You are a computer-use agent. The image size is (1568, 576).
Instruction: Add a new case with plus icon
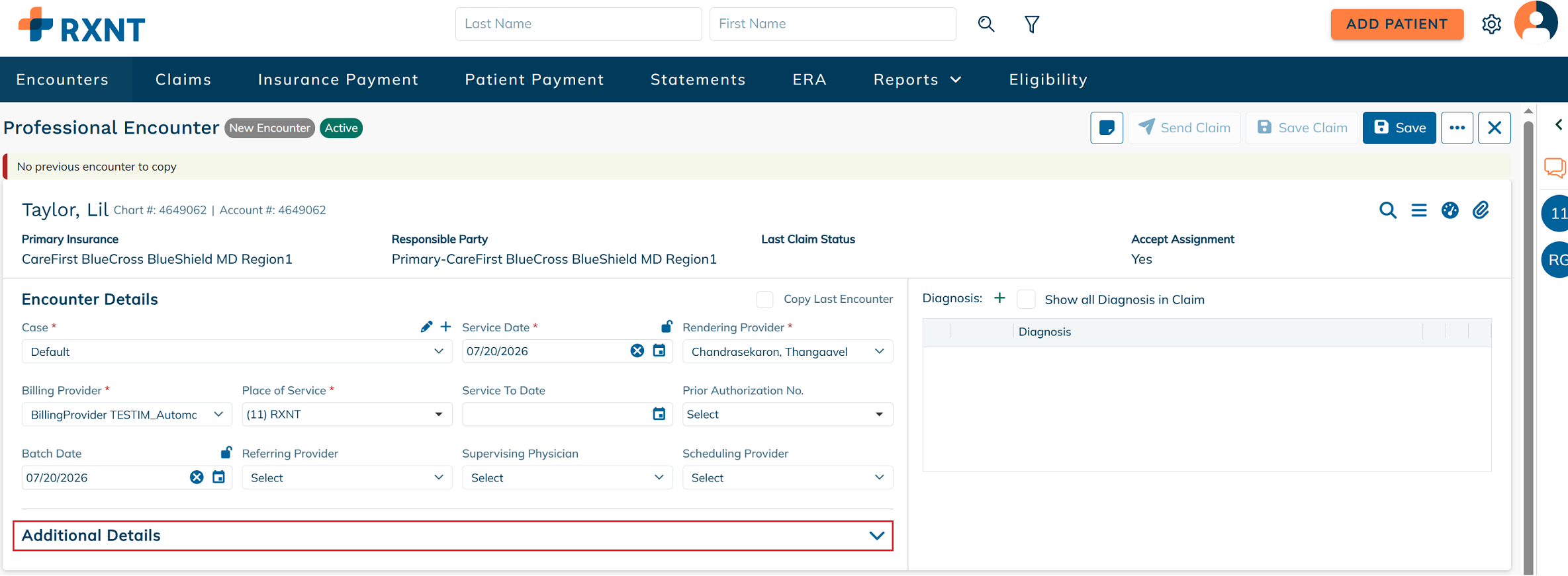(x=446, y=327)
